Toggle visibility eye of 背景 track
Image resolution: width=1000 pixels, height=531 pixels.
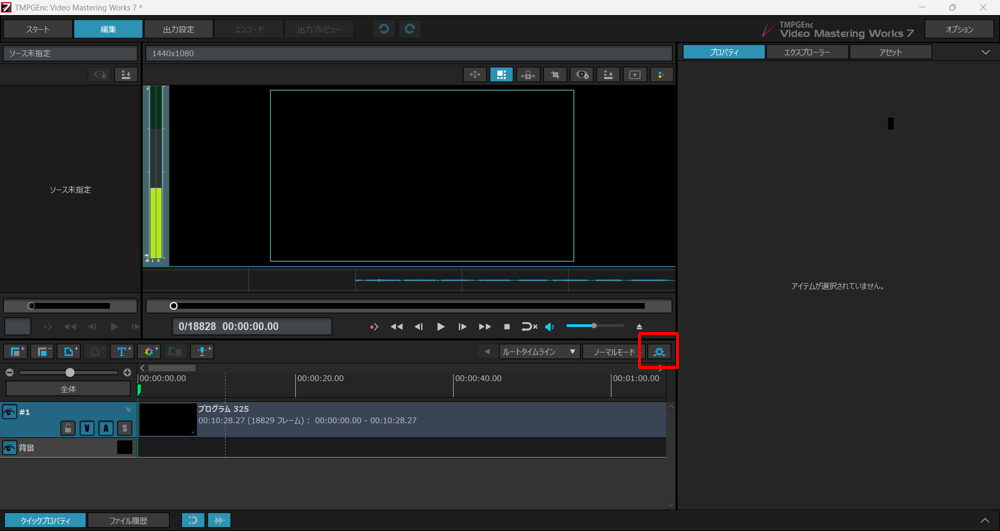(x=10, y=448)
